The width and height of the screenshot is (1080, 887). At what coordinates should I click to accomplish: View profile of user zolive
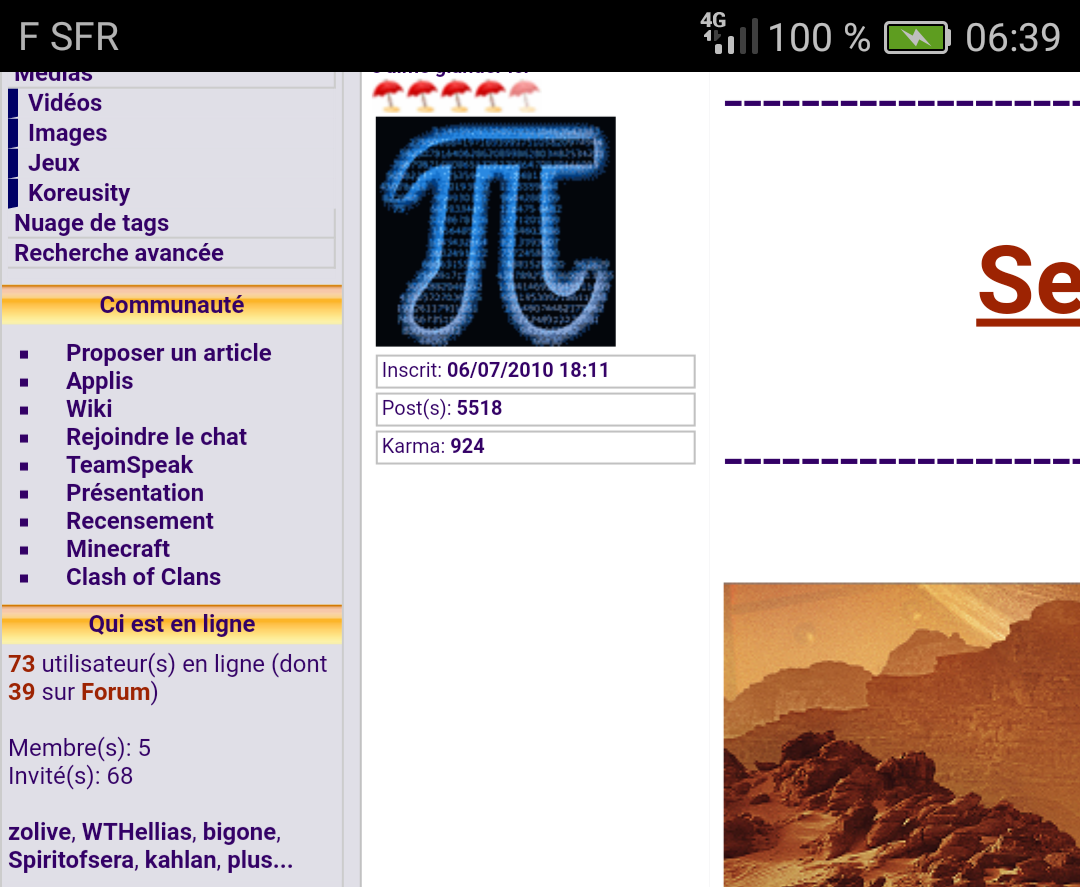(39, 832)
